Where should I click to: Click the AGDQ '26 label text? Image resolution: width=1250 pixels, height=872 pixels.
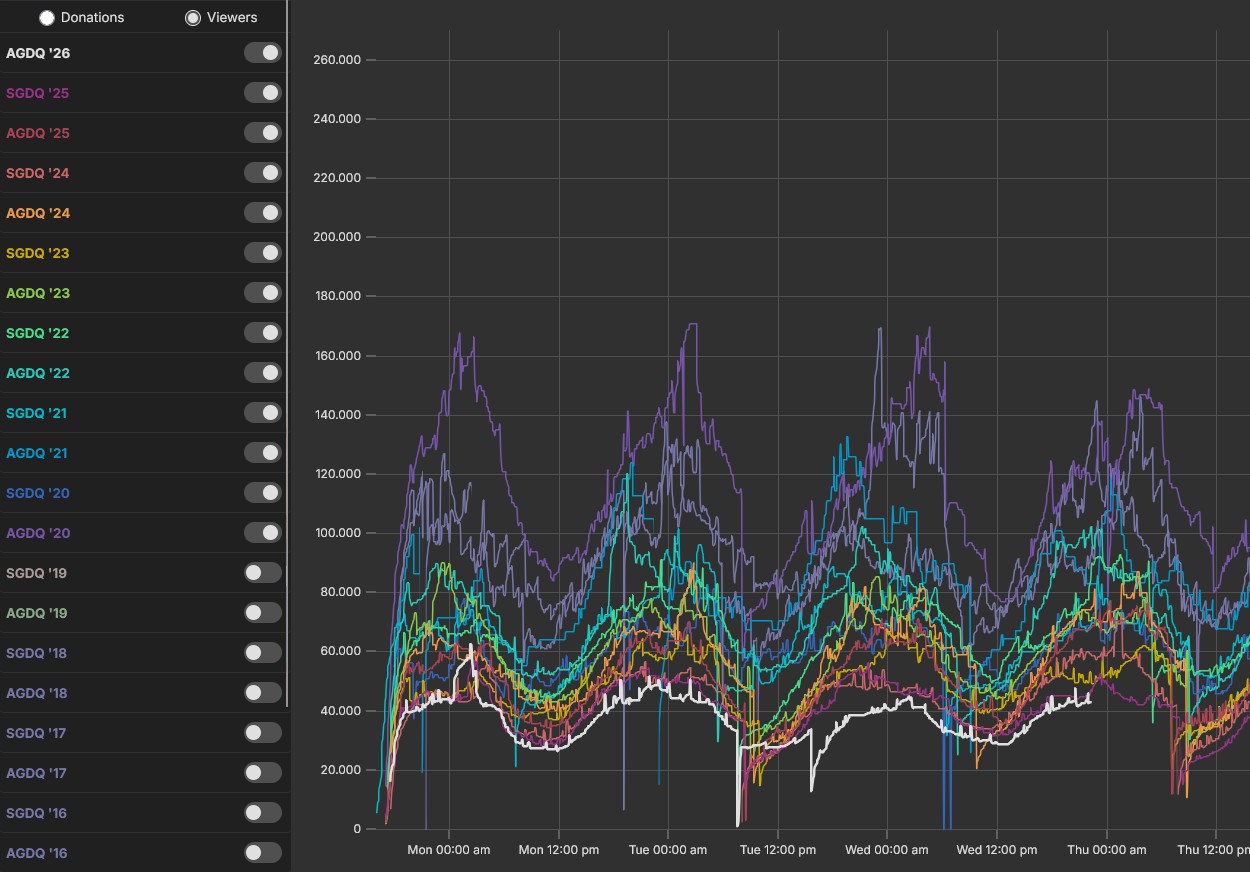click(x=38, y=53)
